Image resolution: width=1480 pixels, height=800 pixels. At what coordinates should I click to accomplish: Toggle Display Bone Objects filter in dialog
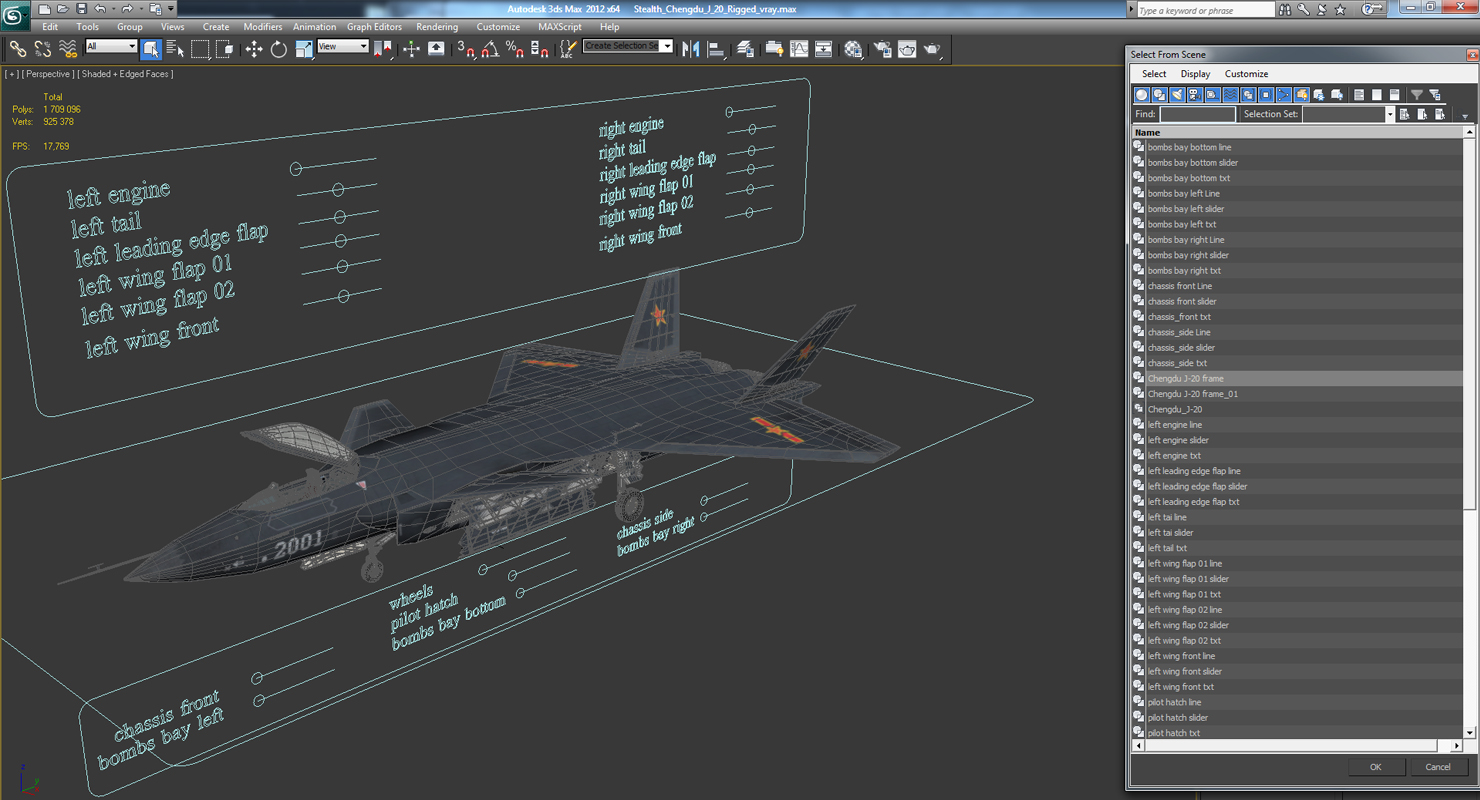pos(1283,95)
